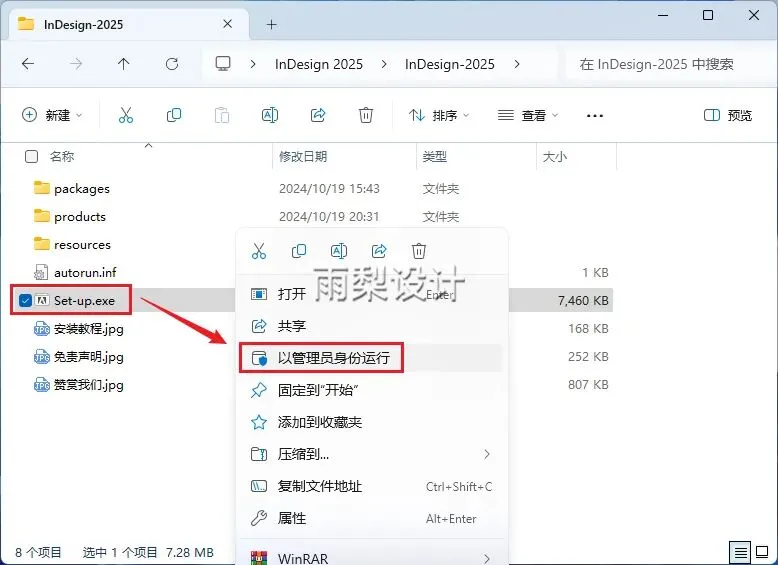Image resolution: width=778 pixels, height=565 pixels.
Task: Open the 查看 view dropdown
Action: [528, 116]
